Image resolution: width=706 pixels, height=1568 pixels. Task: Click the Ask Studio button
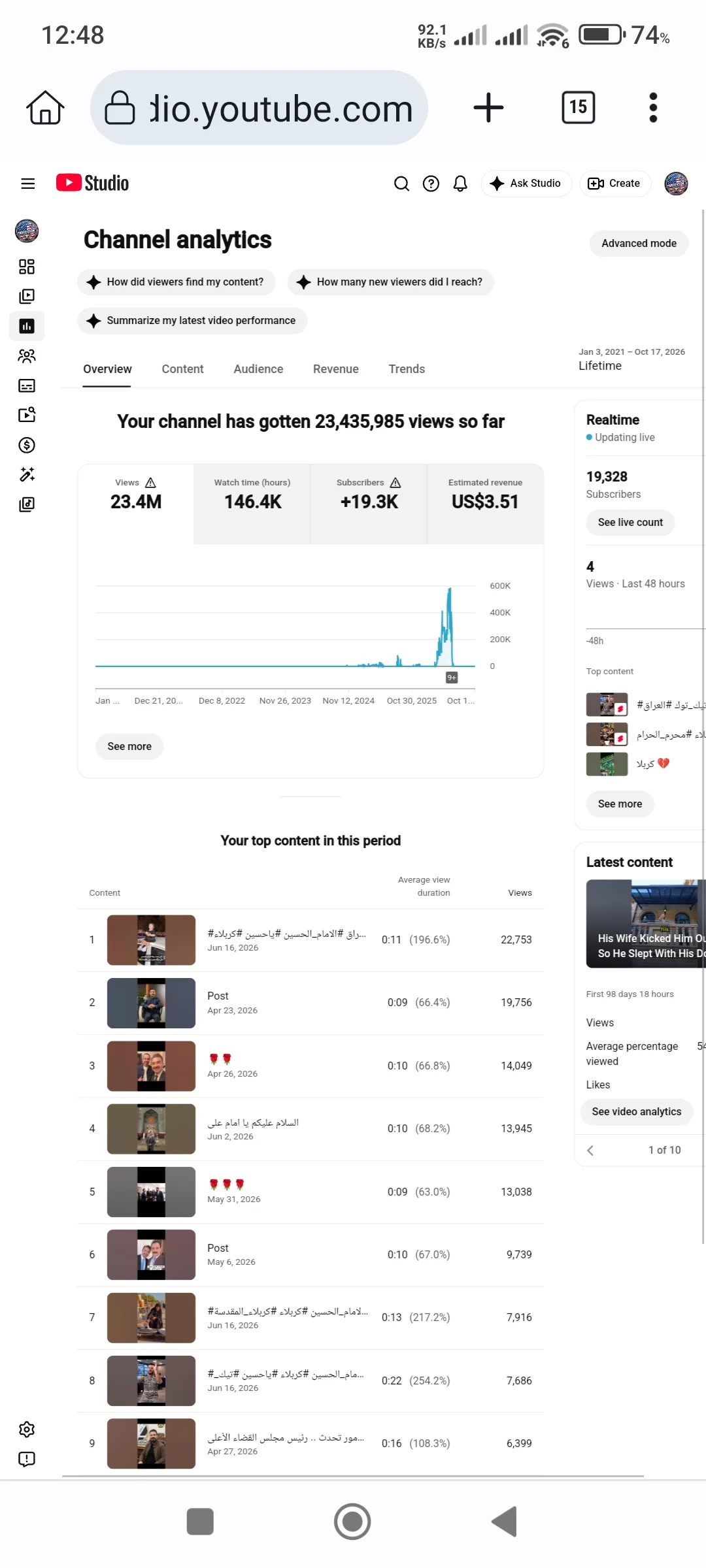[526, 184]
